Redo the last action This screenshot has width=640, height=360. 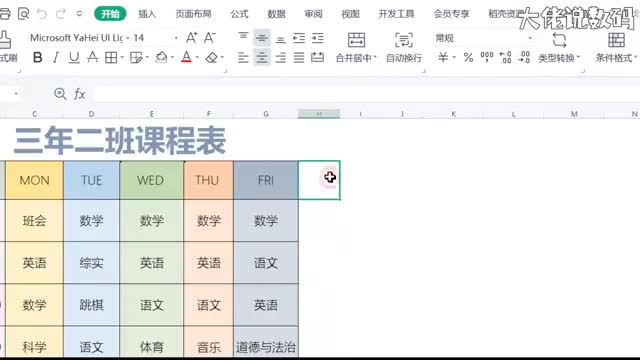point(61,14)
